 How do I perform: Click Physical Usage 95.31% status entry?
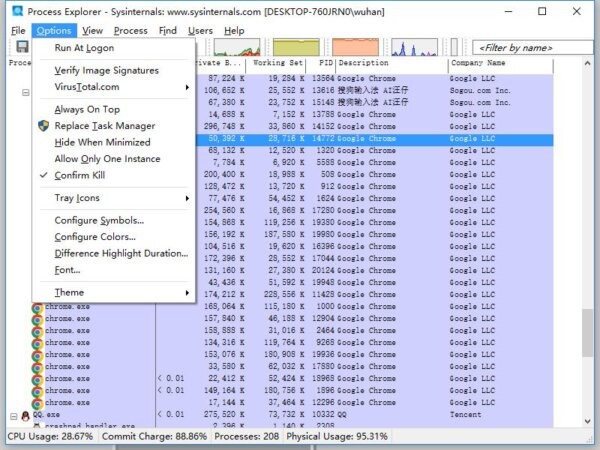337,437
